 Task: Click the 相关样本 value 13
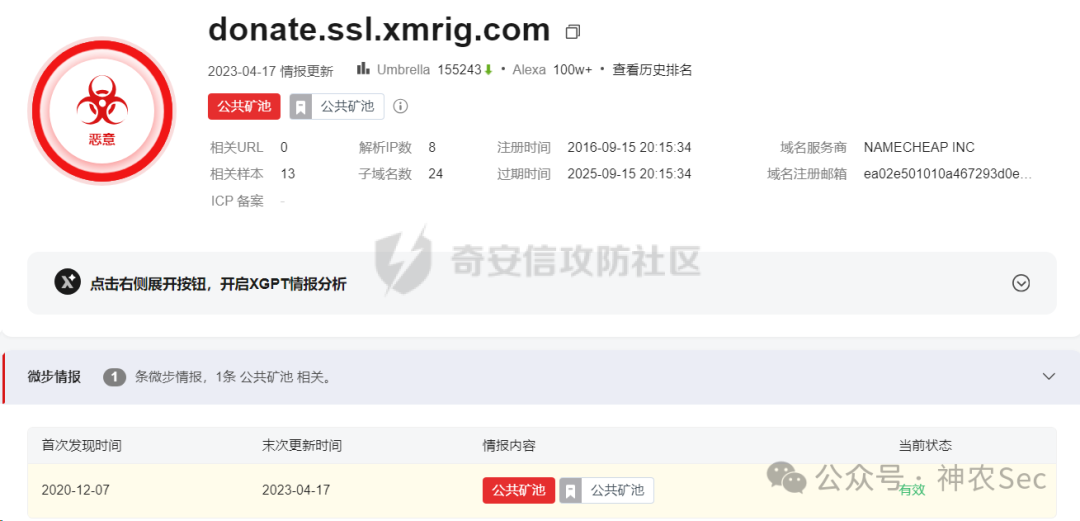point(288,174)
